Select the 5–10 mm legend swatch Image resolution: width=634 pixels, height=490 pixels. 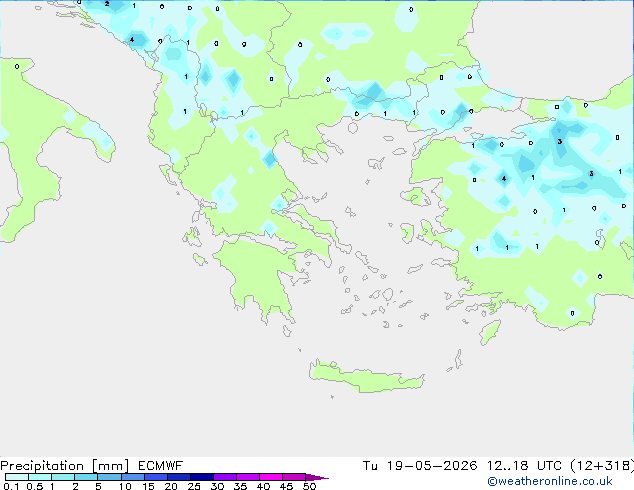[x=109, y=477]
